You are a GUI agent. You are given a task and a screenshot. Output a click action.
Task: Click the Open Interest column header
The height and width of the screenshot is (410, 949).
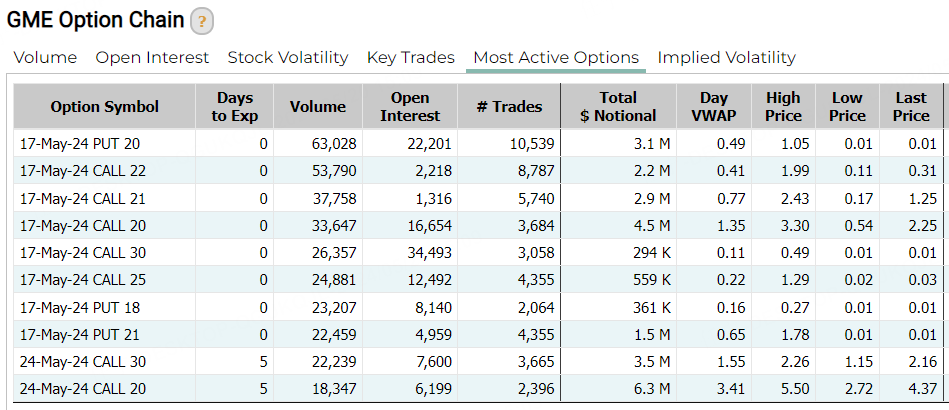coord(410,107)
